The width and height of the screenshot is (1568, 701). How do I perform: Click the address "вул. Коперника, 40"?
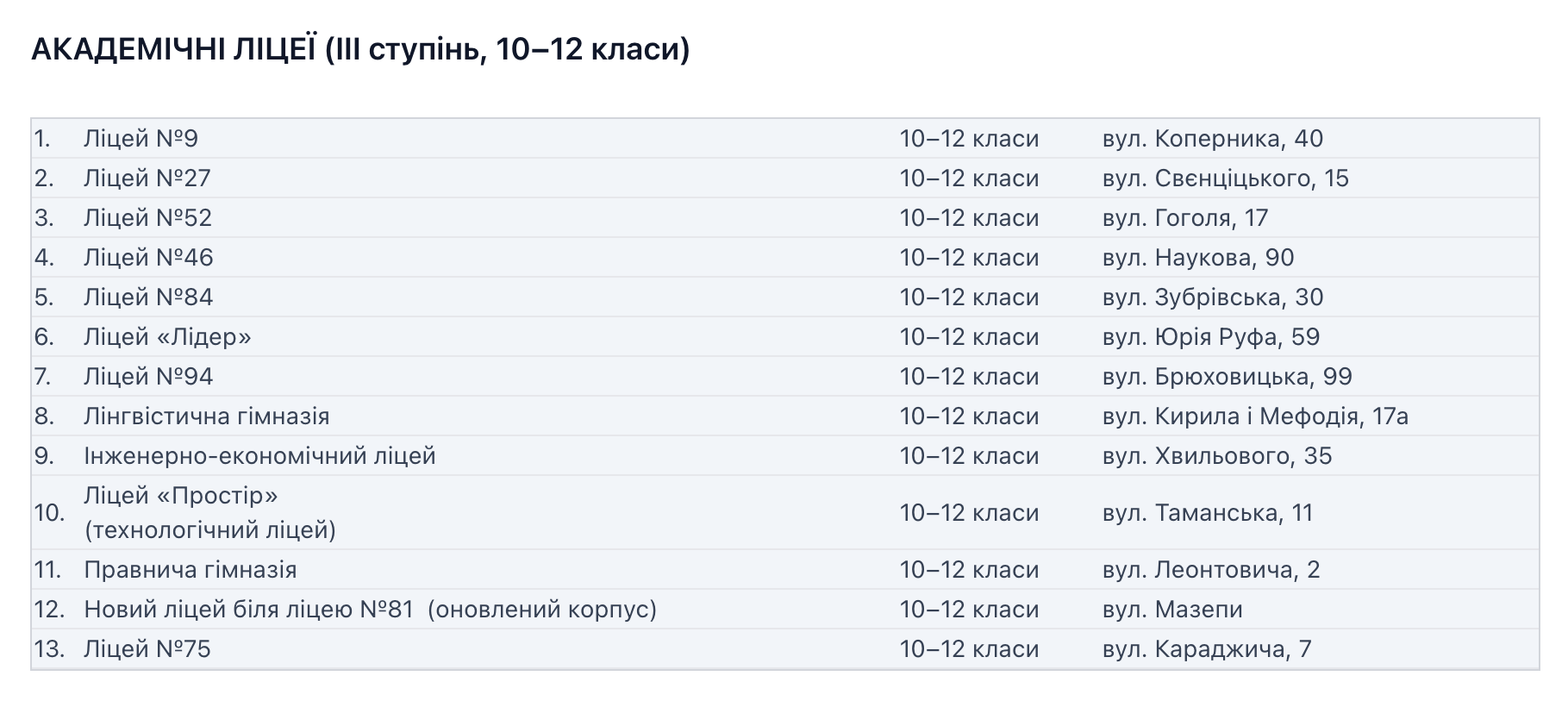tap(1212, 139)
